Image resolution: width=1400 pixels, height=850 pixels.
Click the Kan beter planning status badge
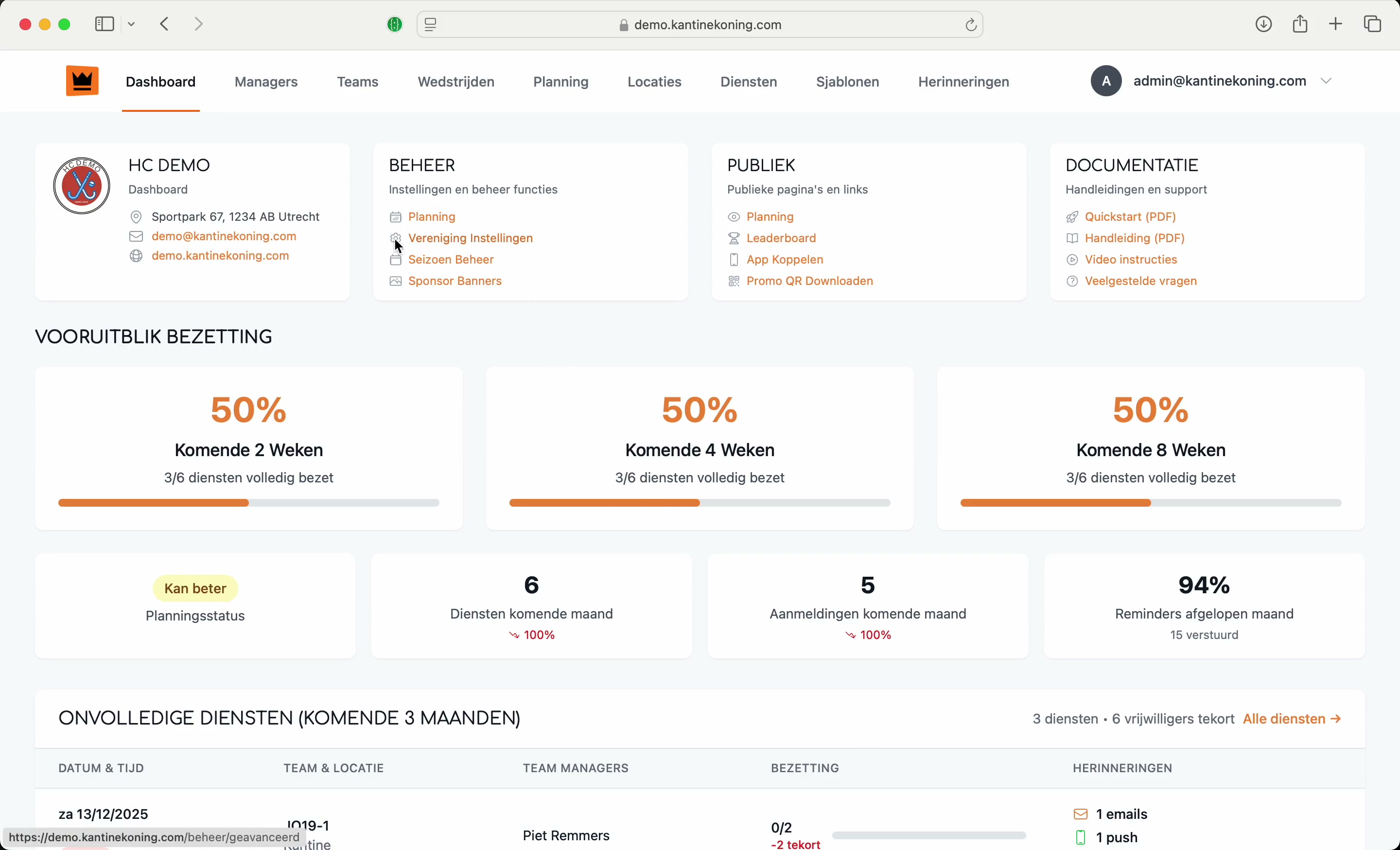coord(195,588)
